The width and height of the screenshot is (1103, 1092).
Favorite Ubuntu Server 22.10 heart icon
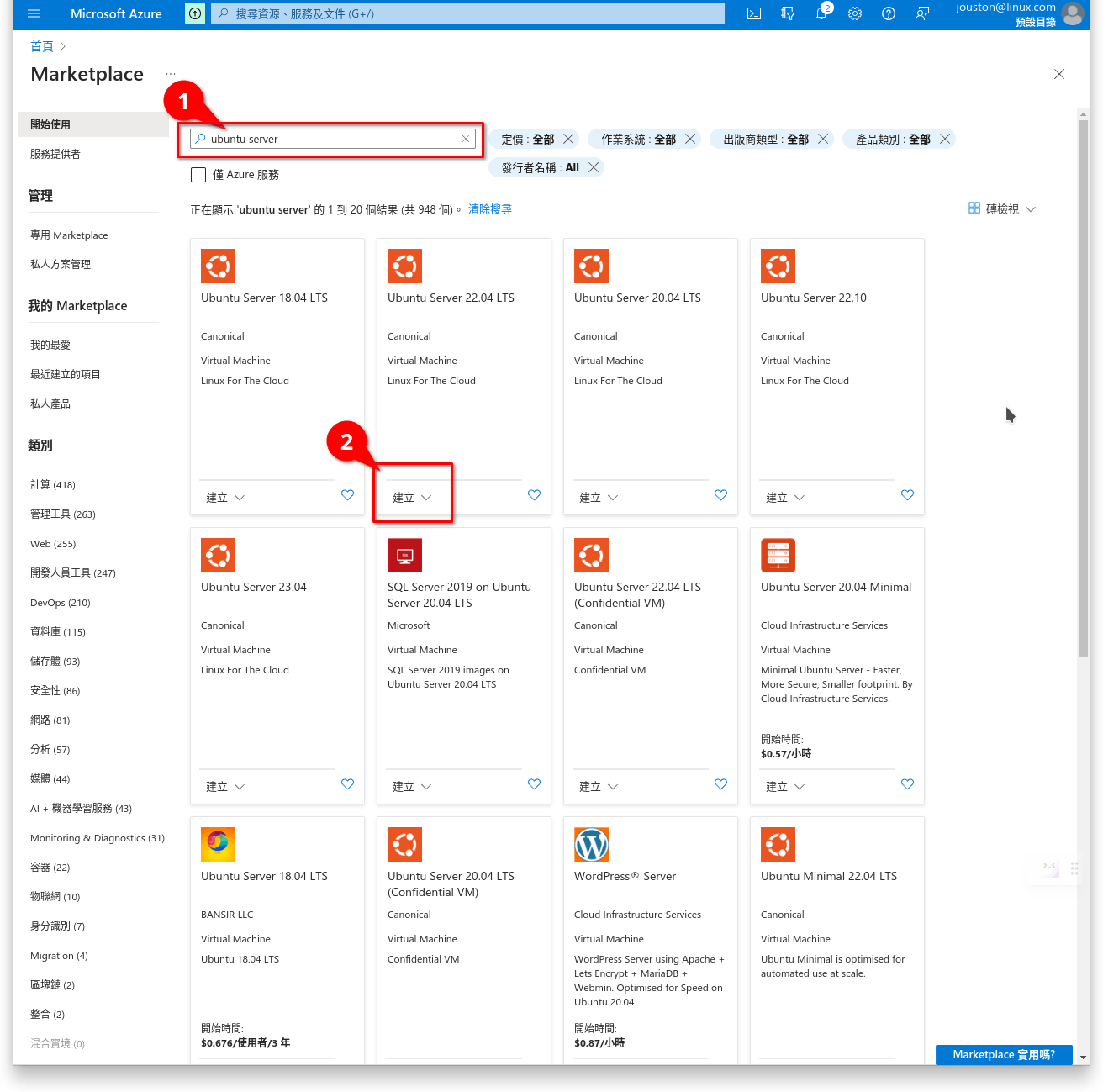[907, 495]
